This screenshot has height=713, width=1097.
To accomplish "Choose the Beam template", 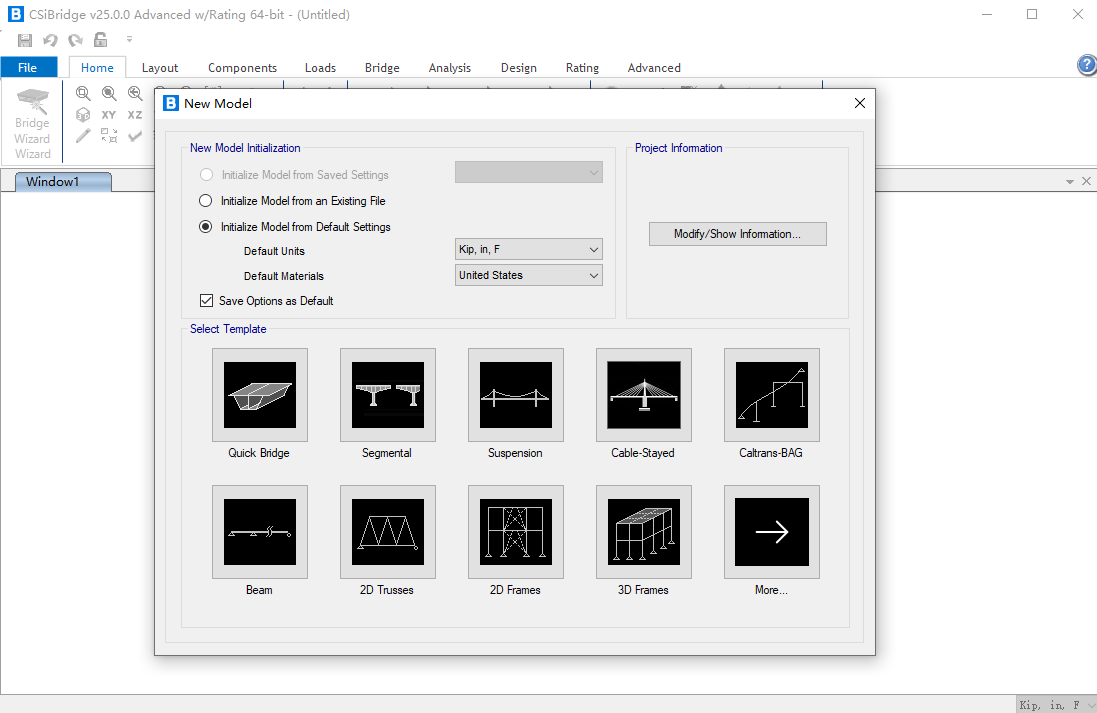I will (x=260, y=532).
